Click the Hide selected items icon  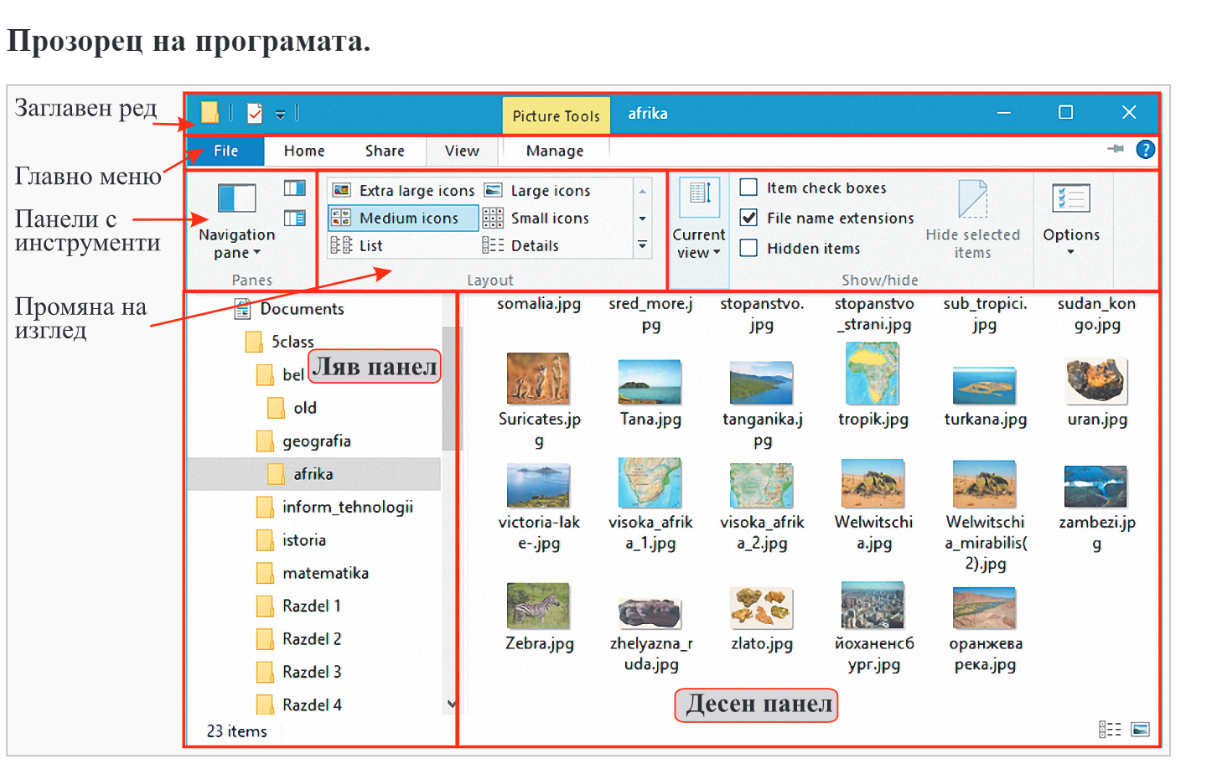972,220
